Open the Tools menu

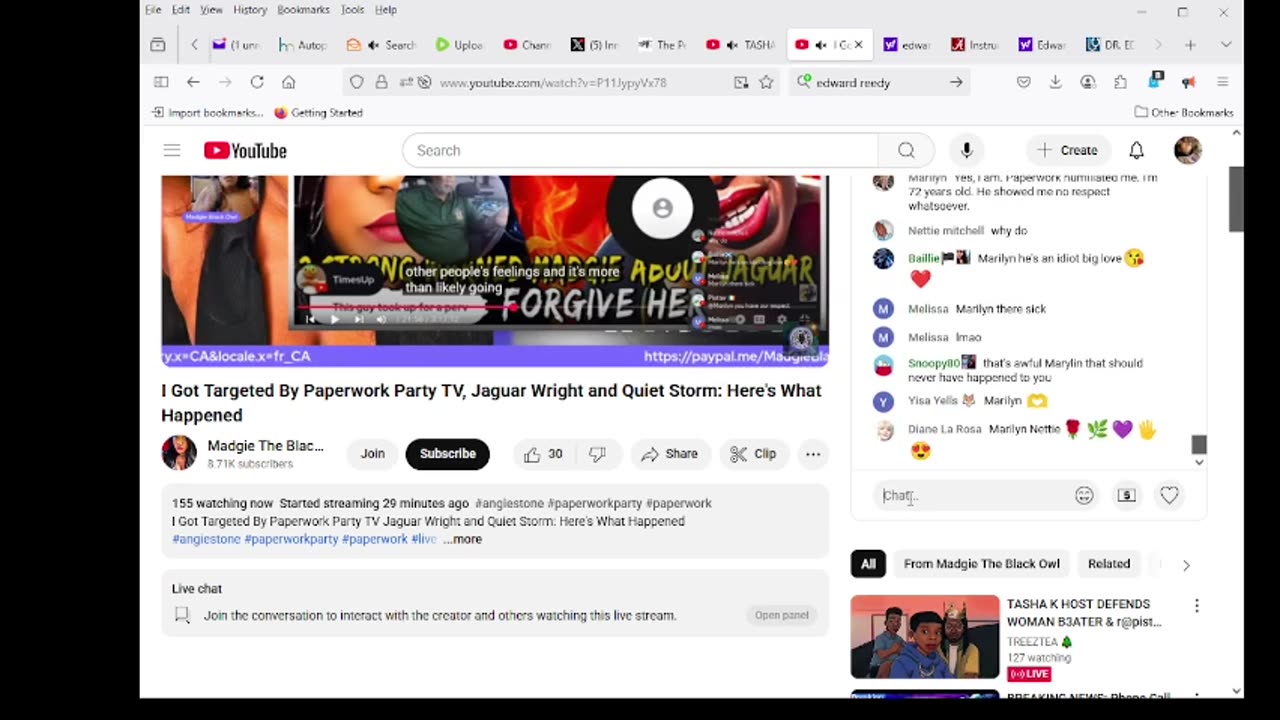pos(352,10)
